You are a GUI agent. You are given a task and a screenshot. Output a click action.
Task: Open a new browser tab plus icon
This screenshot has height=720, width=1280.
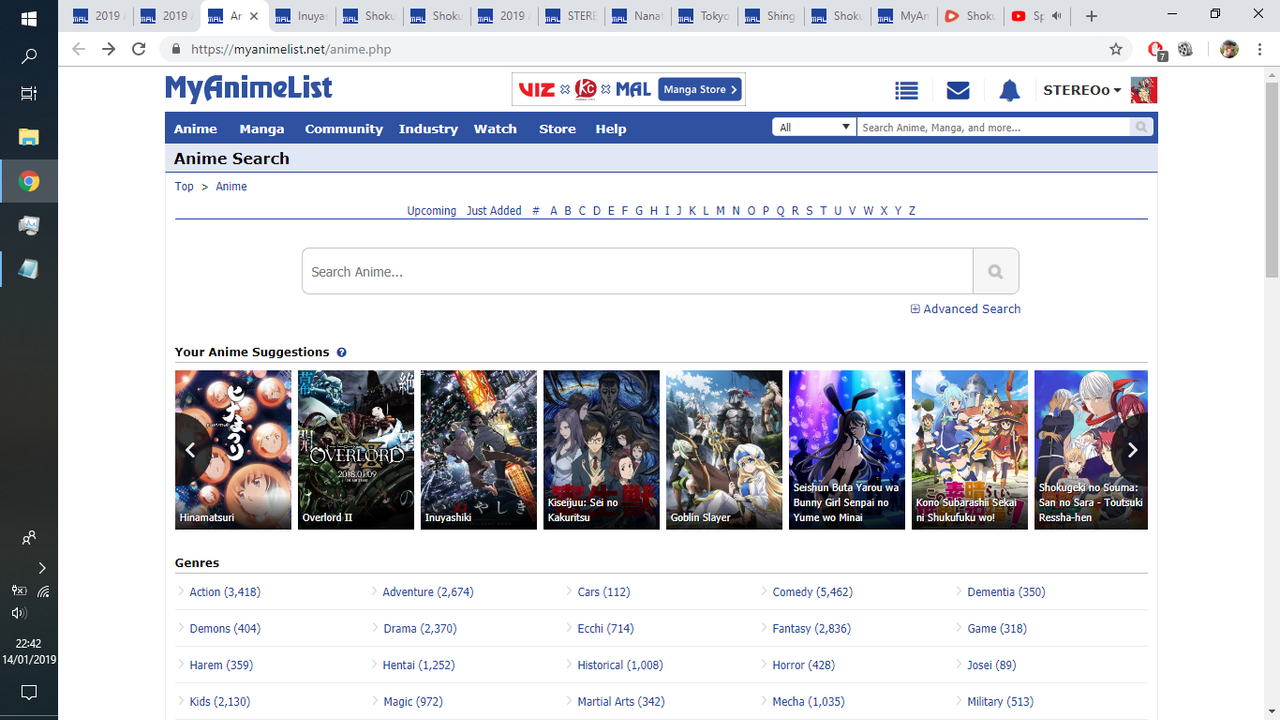1091,16
